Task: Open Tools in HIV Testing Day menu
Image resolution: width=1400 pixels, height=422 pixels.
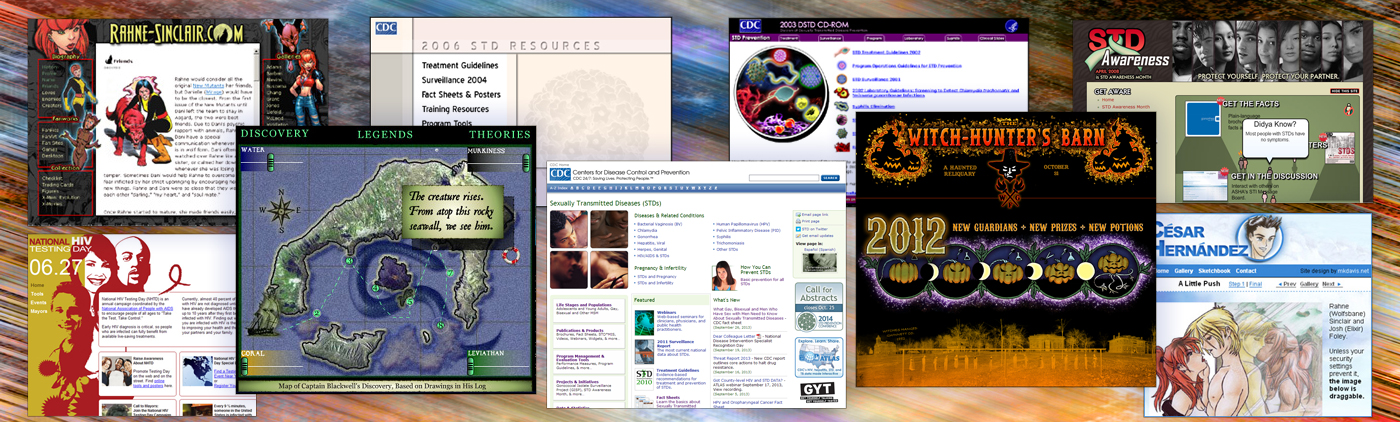Action: click(37, 294)
